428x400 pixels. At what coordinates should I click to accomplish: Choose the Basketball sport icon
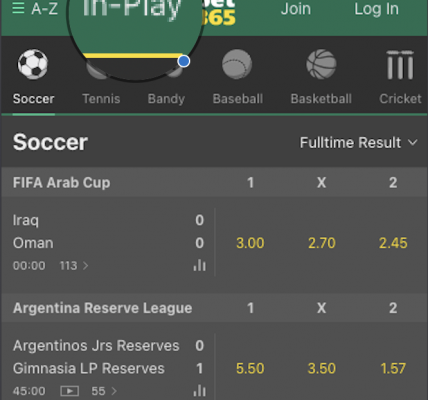coord(321,64)
